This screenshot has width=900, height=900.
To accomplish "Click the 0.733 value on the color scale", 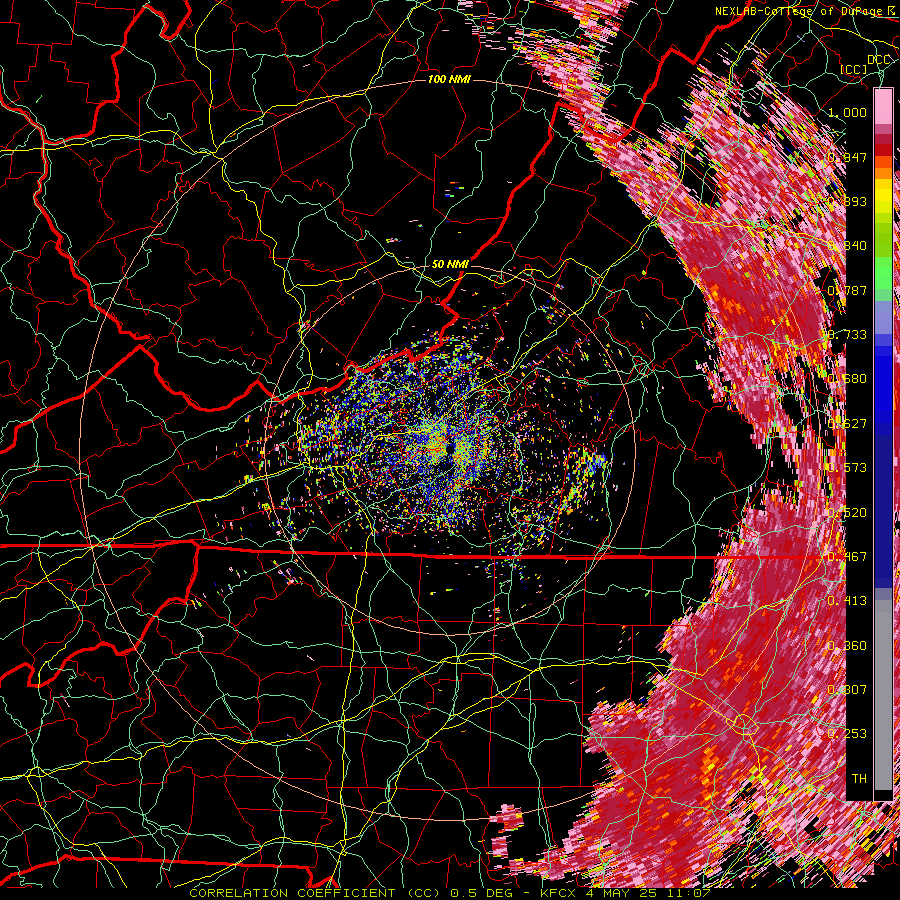I will click(x=847, y=334).
